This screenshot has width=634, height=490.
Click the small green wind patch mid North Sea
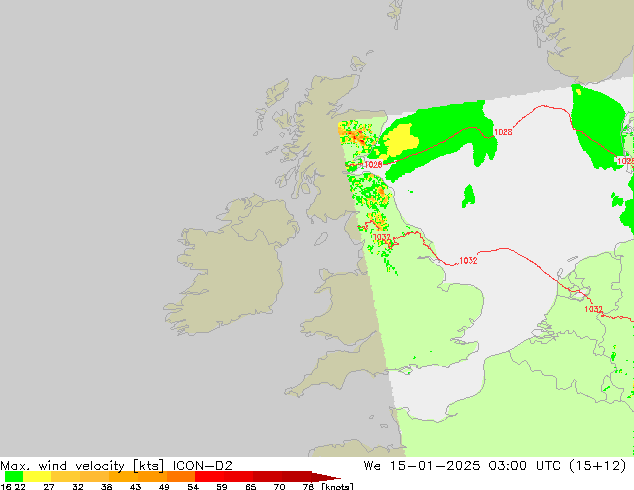coord(469,196)
